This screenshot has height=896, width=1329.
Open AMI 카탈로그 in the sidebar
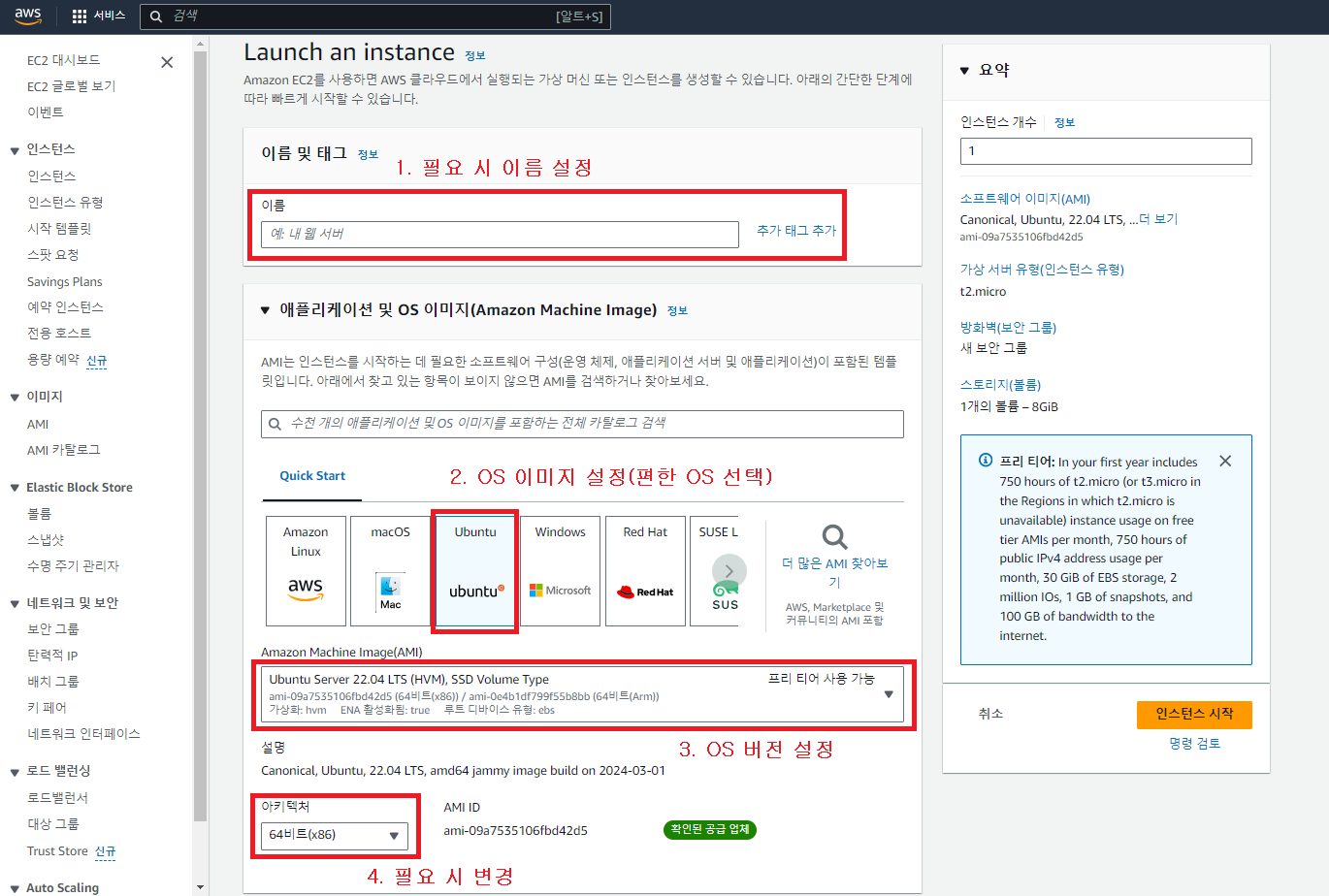(63, 451)
